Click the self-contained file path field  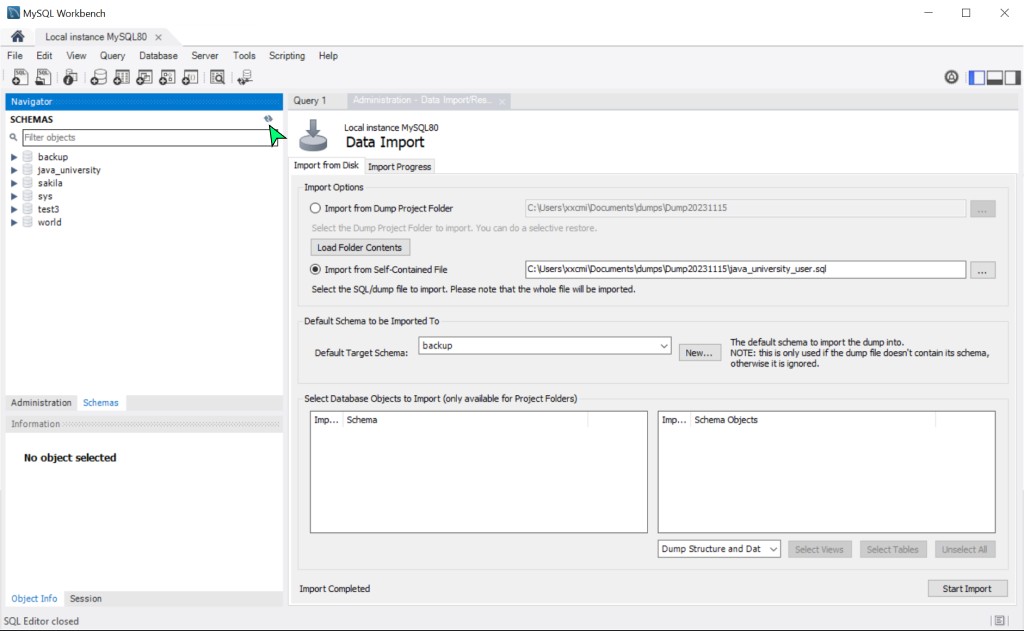click(x=745, y=269)
